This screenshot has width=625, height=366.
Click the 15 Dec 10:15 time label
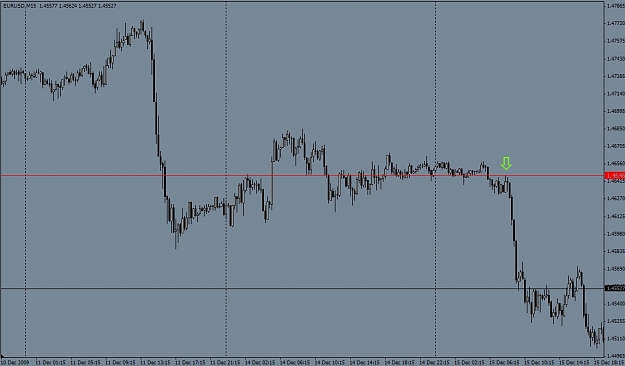540,362
